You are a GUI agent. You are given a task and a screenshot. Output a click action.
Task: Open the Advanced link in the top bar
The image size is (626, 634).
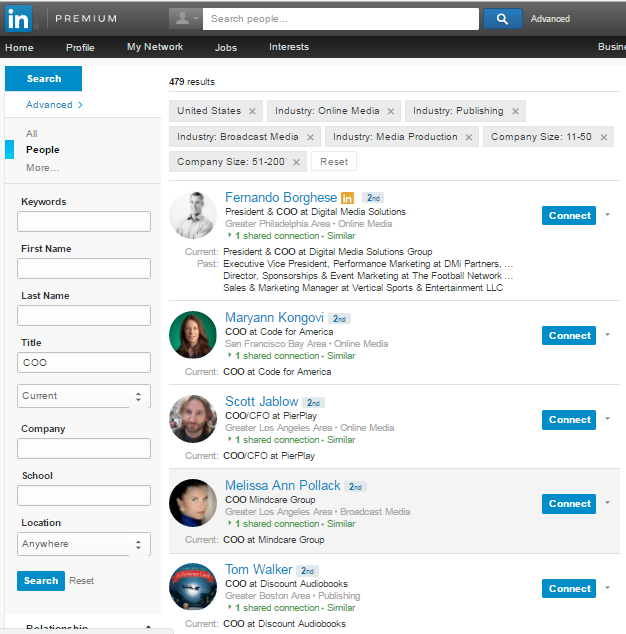[550, 19]
